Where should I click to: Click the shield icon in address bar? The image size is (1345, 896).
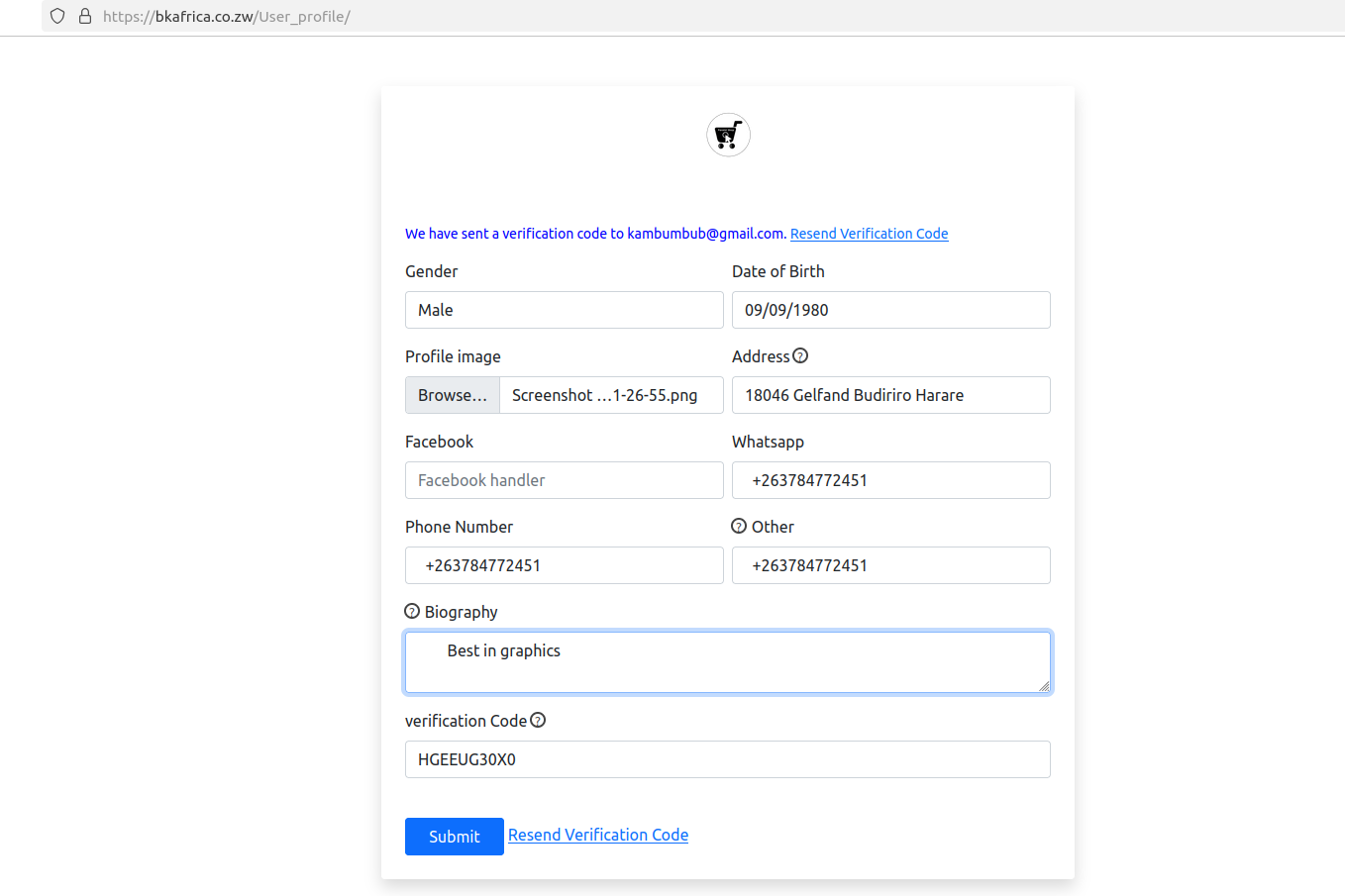[x=57, y=16]
